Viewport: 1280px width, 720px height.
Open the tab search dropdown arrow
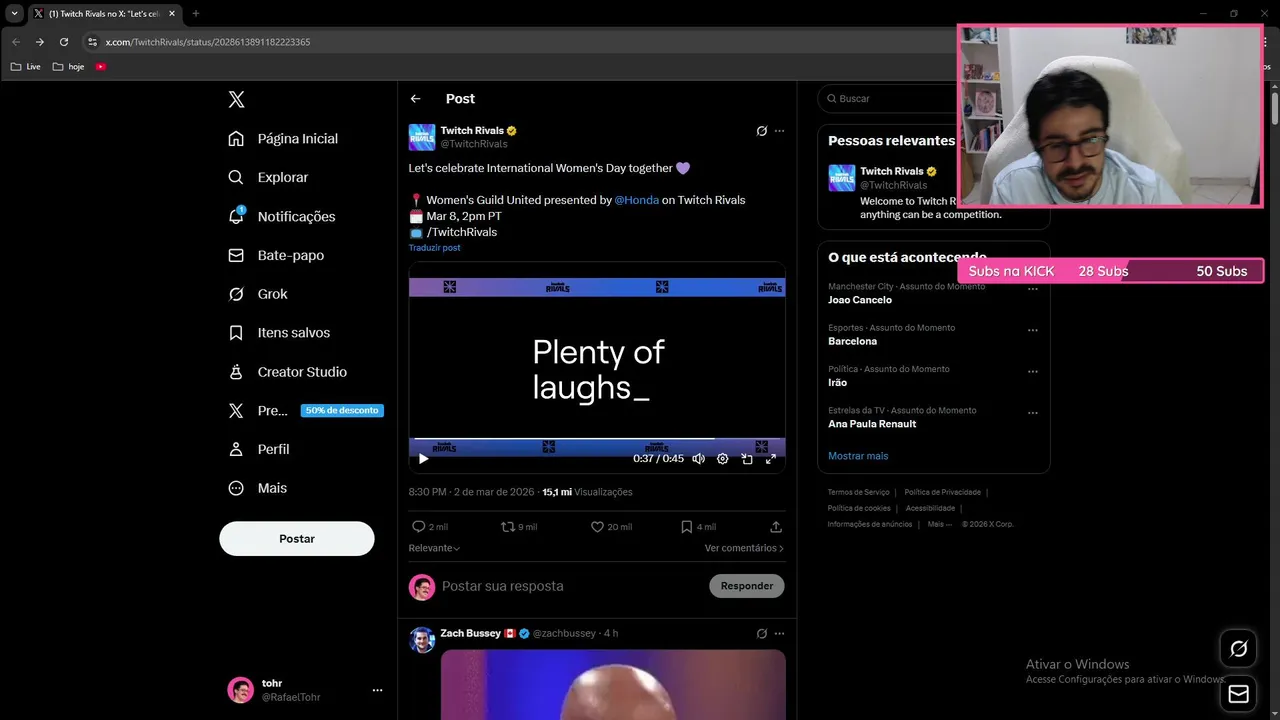pyautogui.click(x=14, y=14)
